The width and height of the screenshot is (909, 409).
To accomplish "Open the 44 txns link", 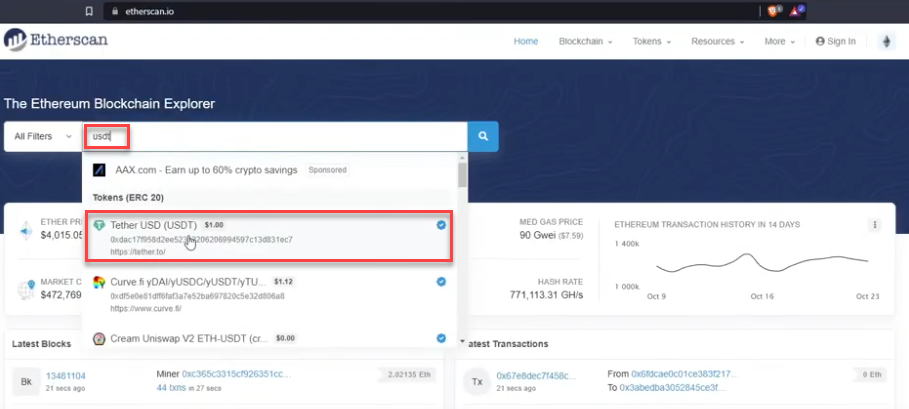I will [x=171, y=388].
